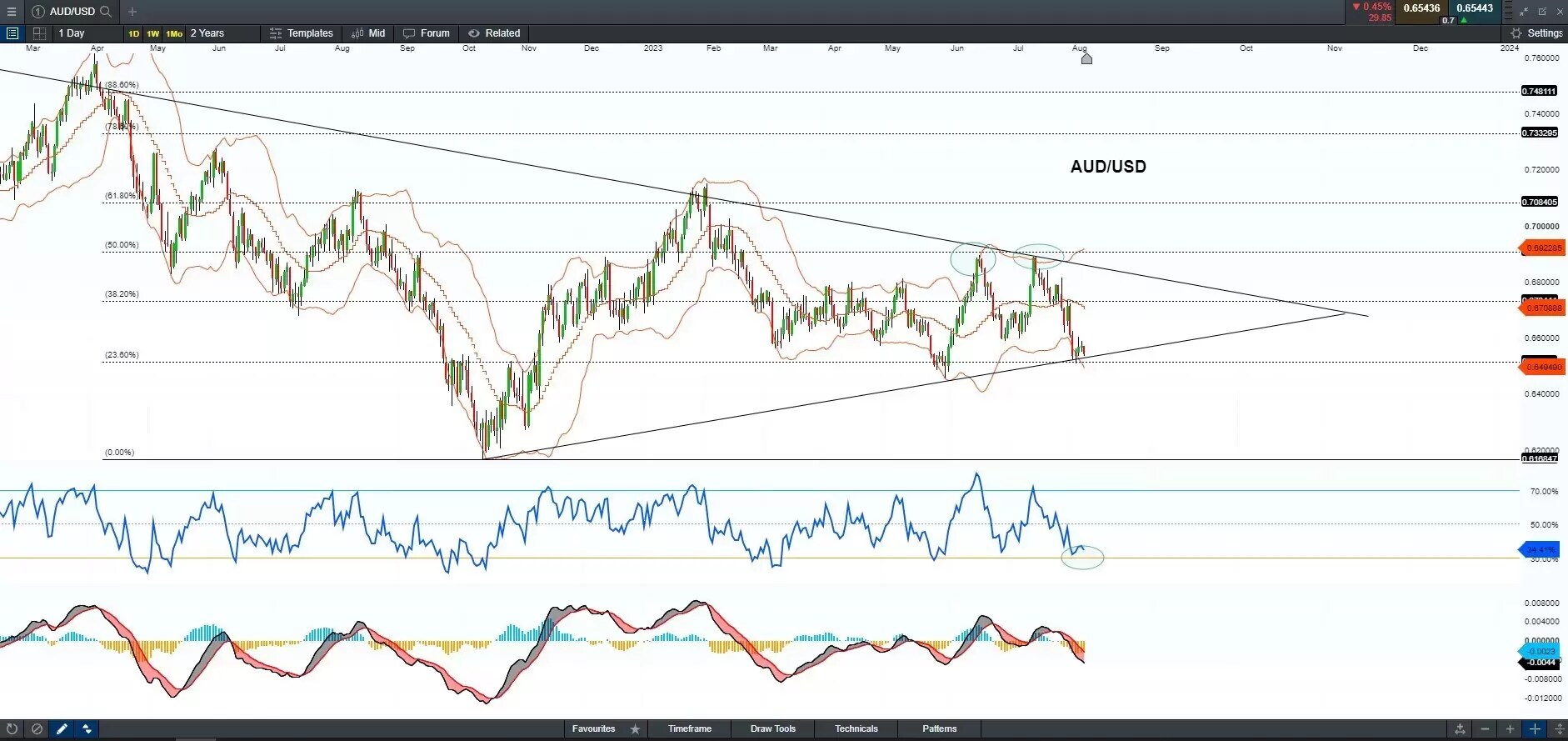Image resolution: width=1568 pixels, height=741 pixels.
Task: Open chart Settings gear
Action: (1536, 33)
